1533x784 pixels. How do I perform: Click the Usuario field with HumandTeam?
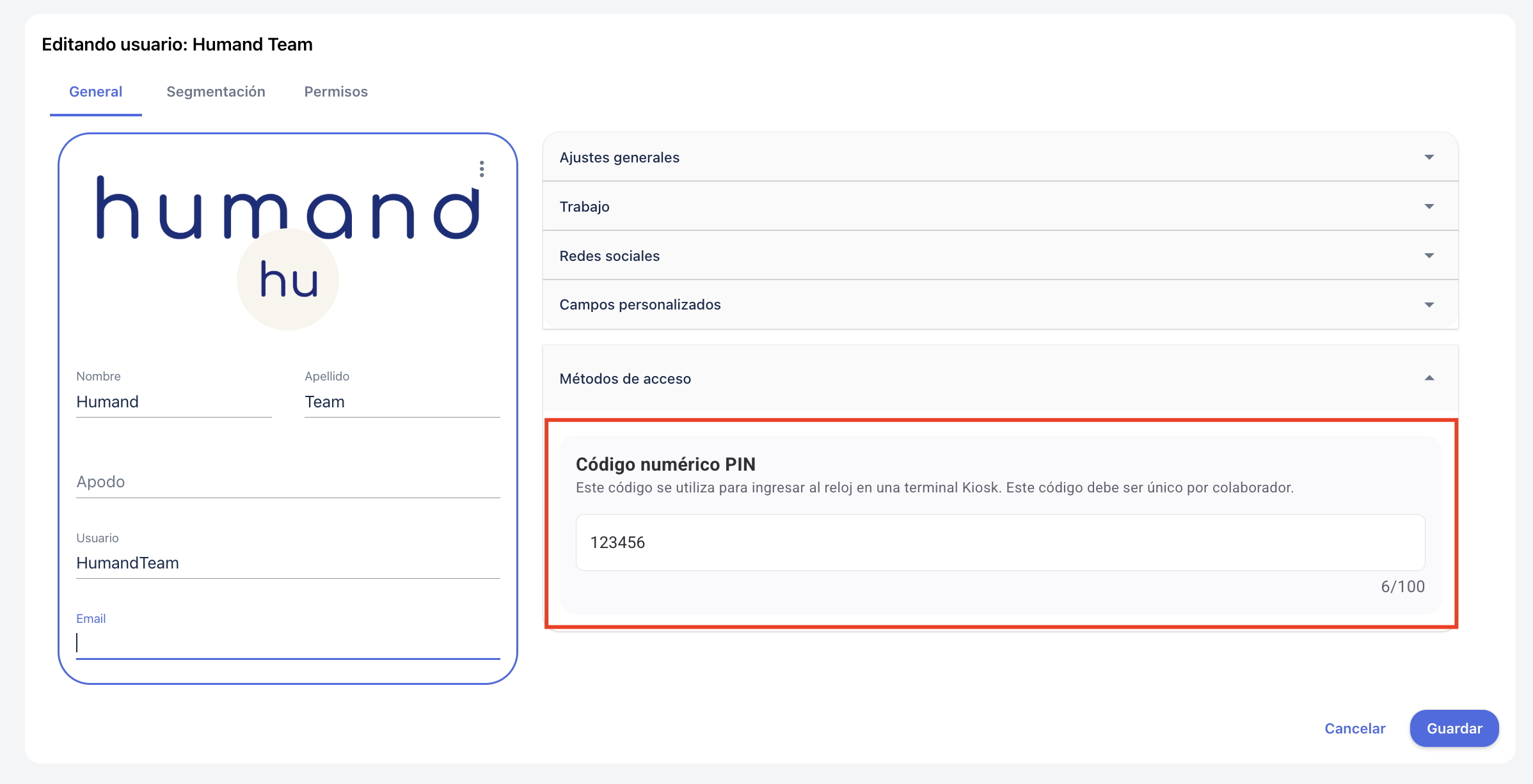point(288,563)
